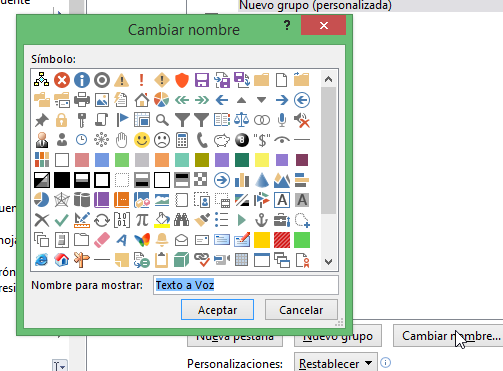Image resolution: width=503 pixels, height=371 pixels.
Task: Choose the warning triangle symbol
Action: [122, 80]
